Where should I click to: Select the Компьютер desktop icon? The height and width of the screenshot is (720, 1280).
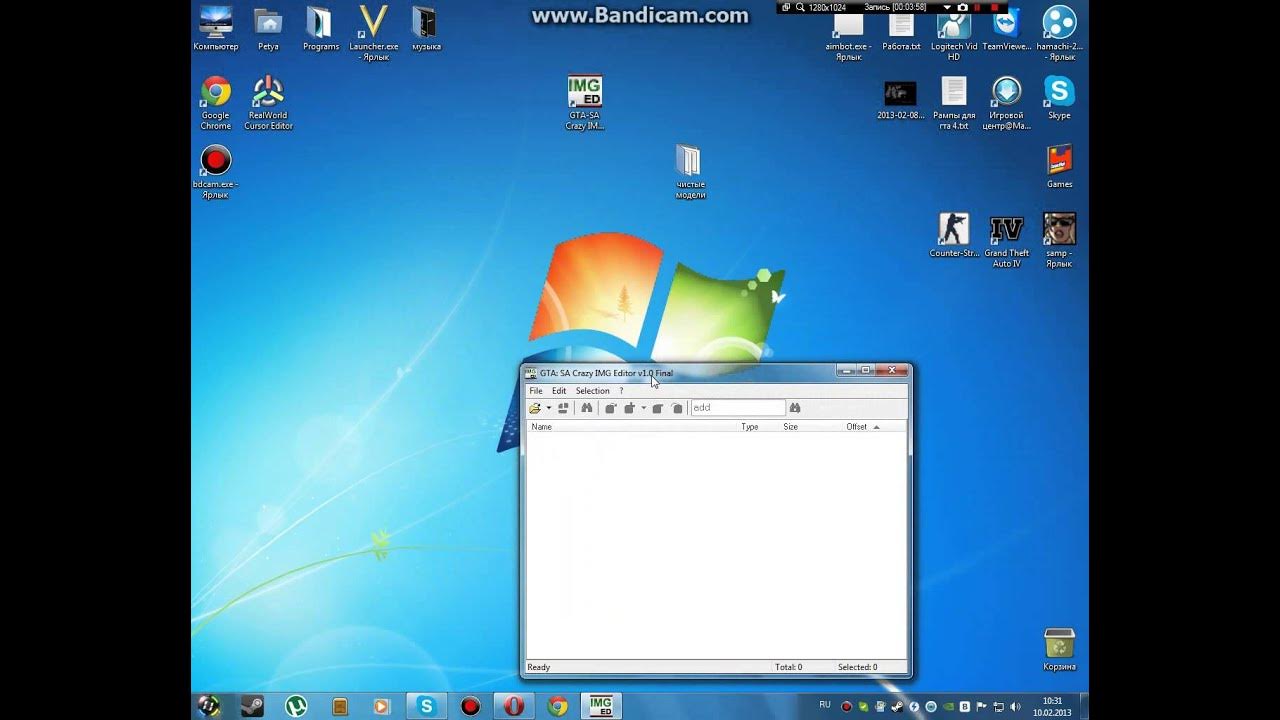coord(216,29)
